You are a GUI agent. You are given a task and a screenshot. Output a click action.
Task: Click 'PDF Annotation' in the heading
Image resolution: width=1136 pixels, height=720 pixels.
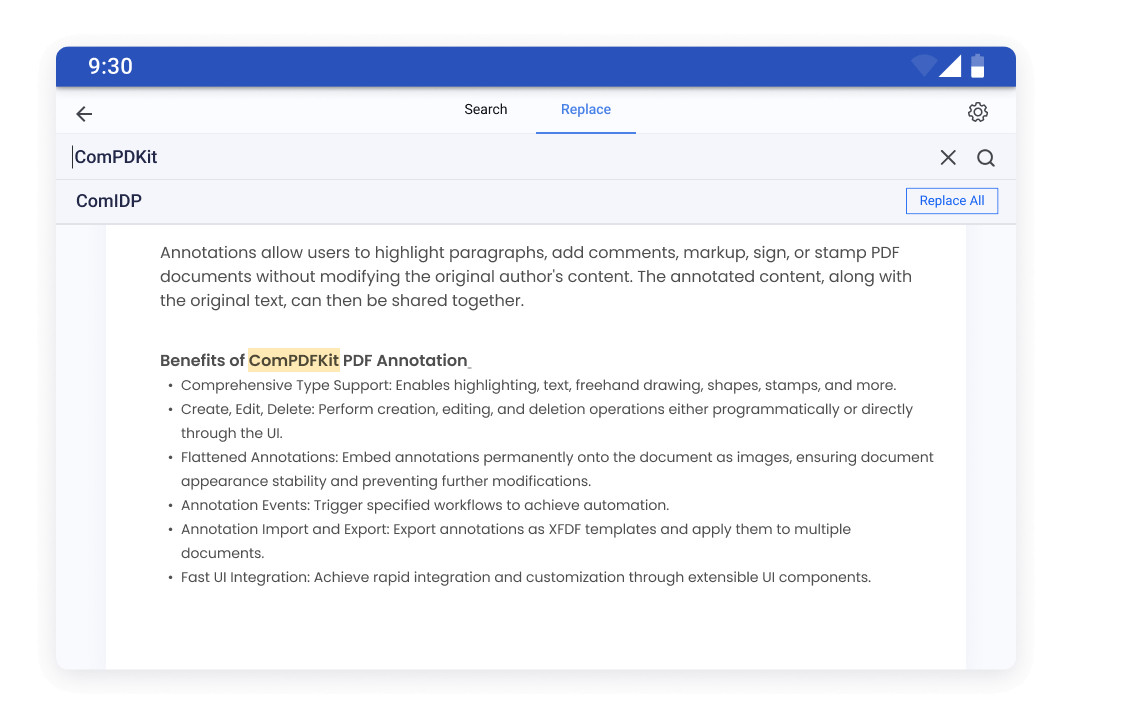click(x=405, y=361)
